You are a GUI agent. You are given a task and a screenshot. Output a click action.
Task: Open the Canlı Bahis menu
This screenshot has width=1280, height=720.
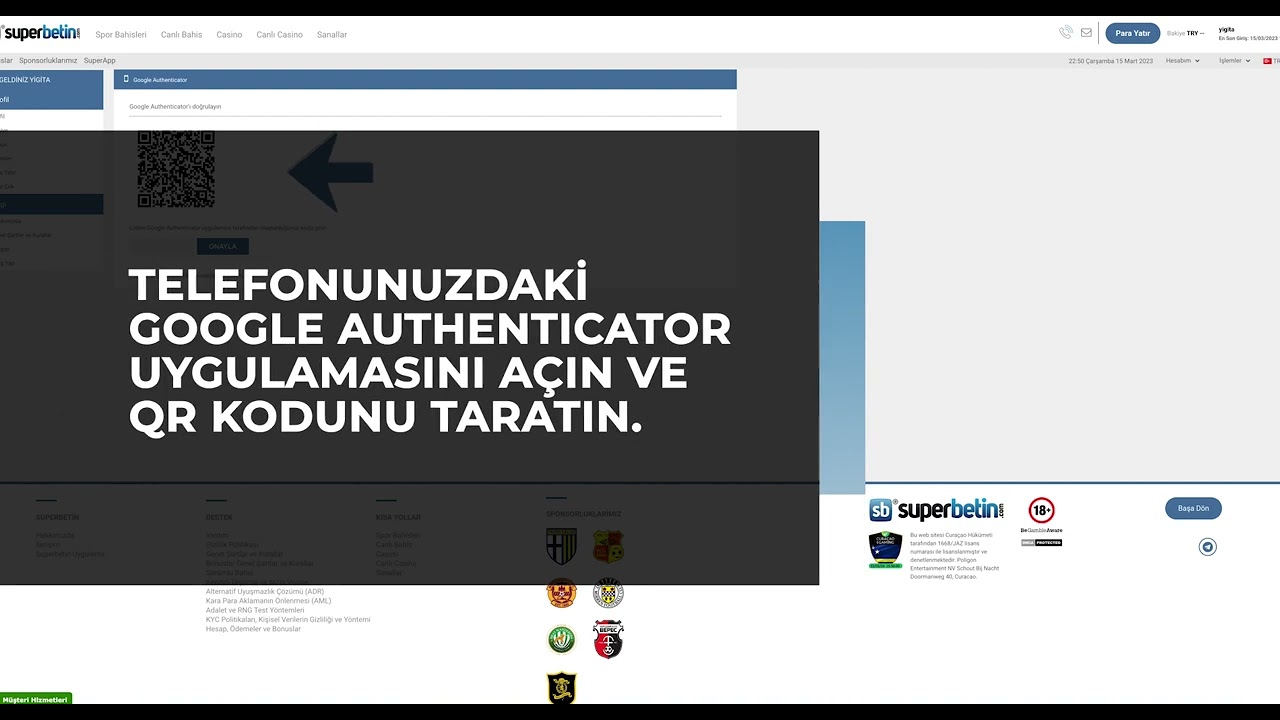tap(181, 35)
